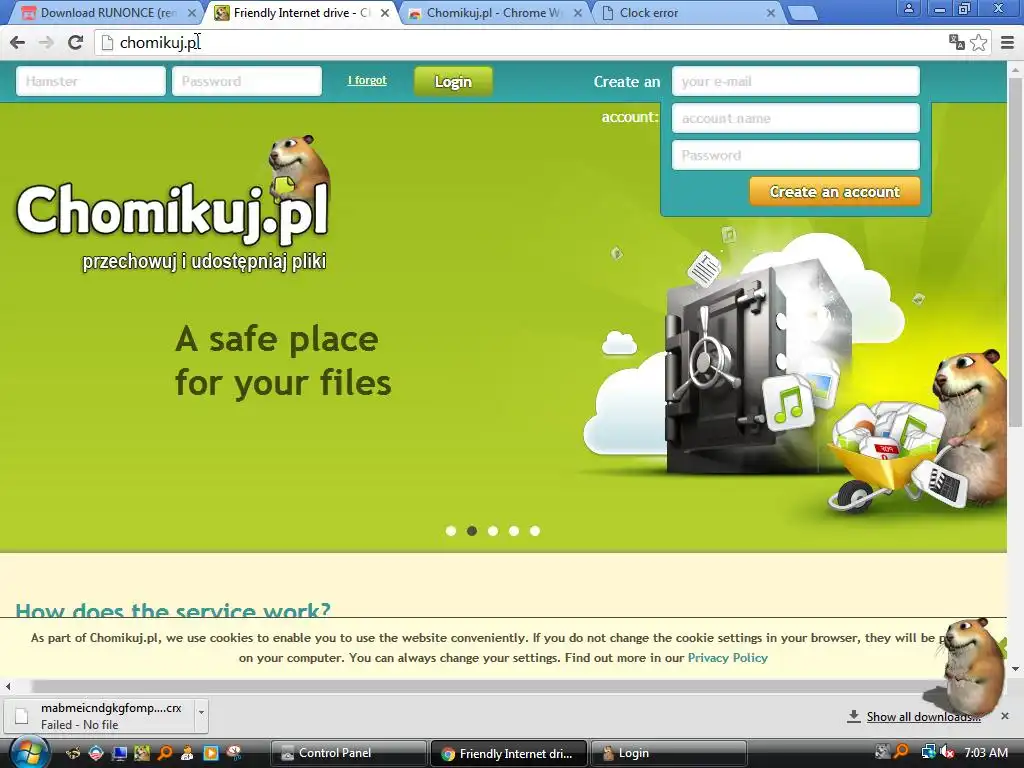Click the file icon of the failed crx download
The width and height of the screenshot is (1024, 768).
tap(22, 716)
